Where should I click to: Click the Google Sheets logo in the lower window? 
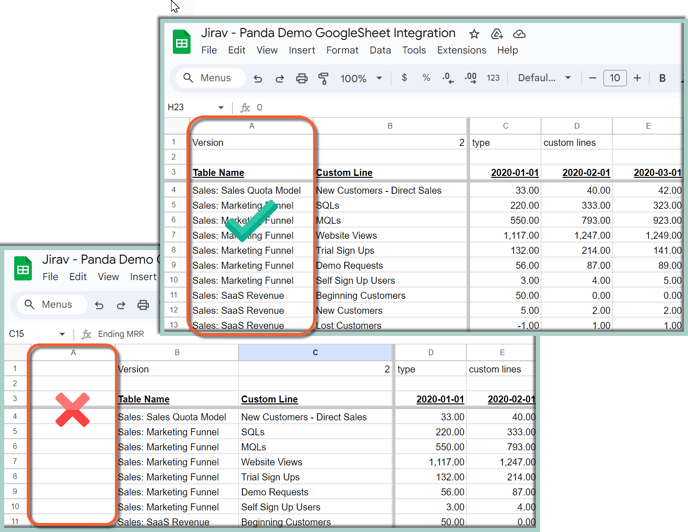click(23, 268)
